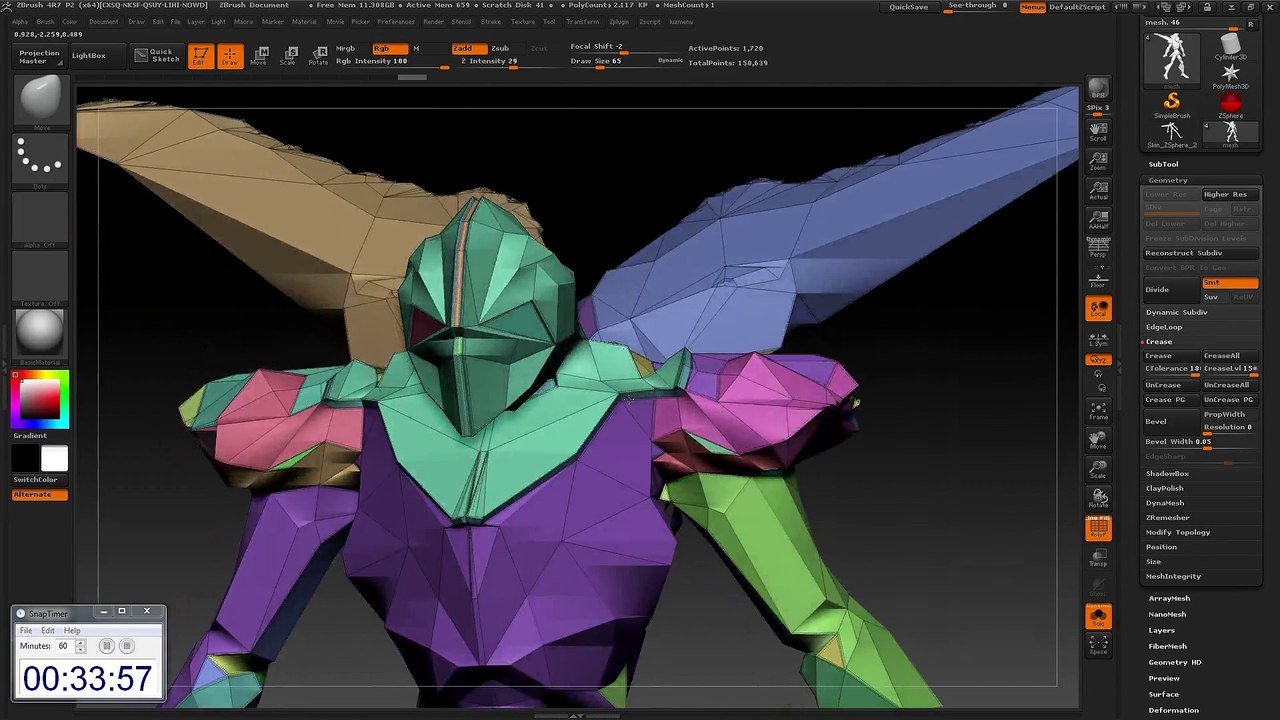Expand the DynaMesh section
This screenshot has height=720, width=1280.
1165,503
